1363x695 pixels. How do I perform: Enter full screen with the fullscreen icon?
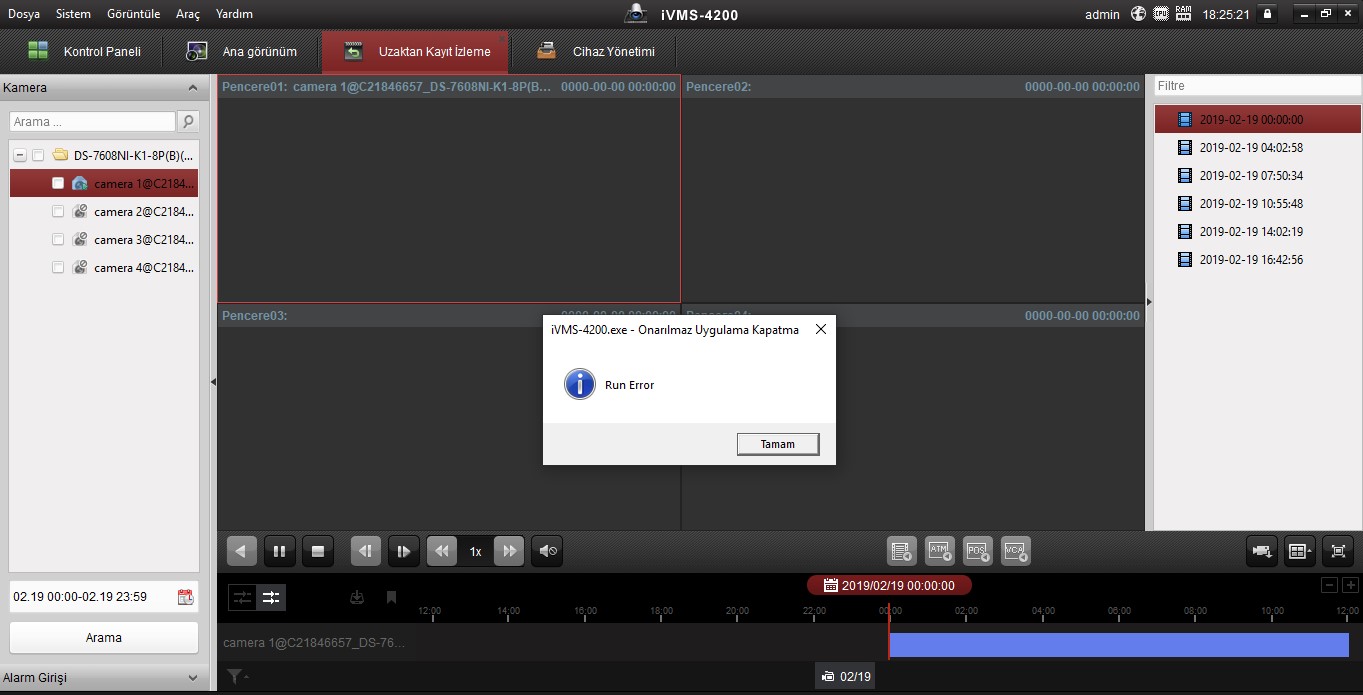click(x=1338, y=551)
